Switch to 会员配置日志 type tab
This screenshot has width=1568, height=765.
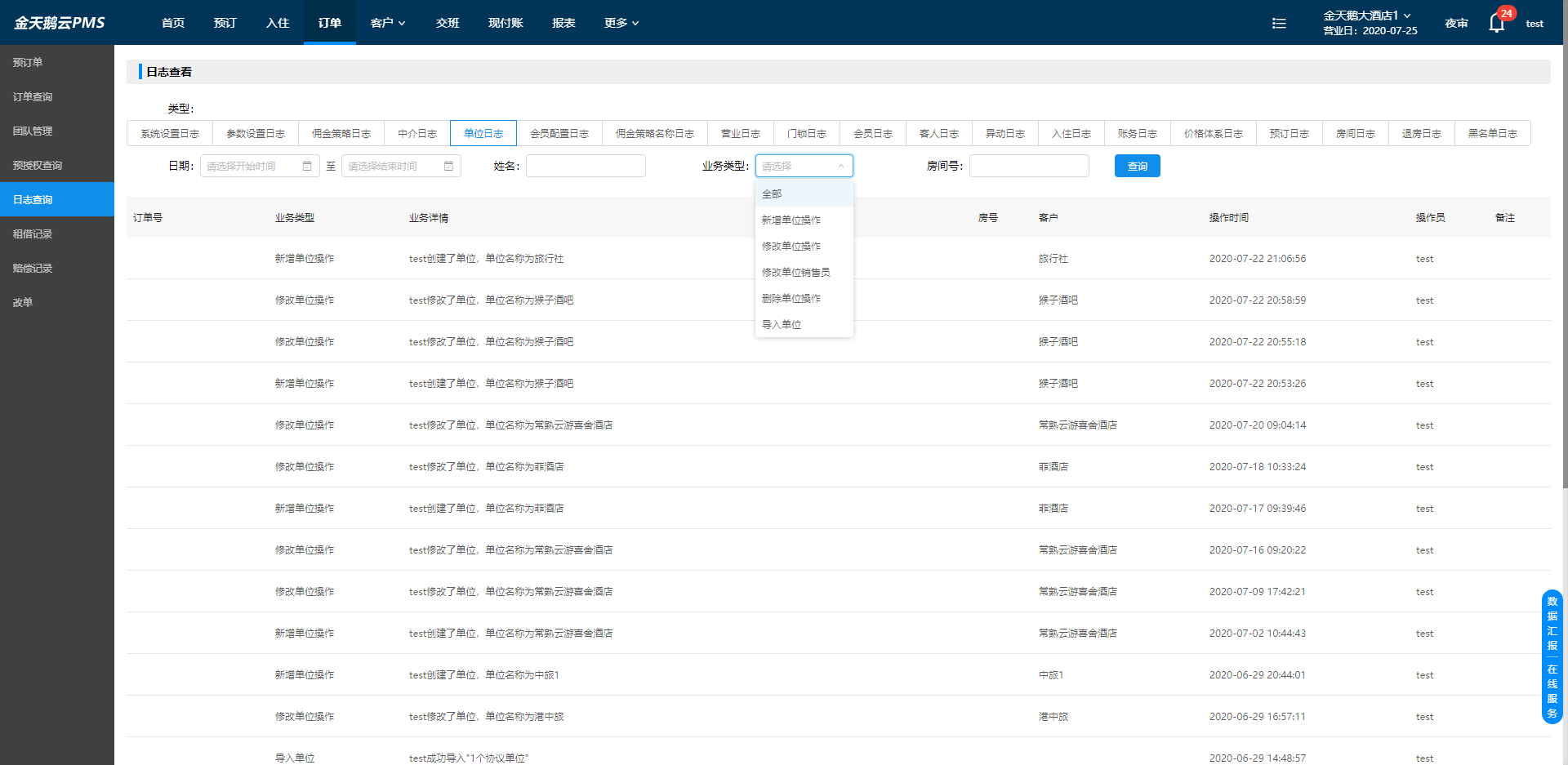coord(559,133)
